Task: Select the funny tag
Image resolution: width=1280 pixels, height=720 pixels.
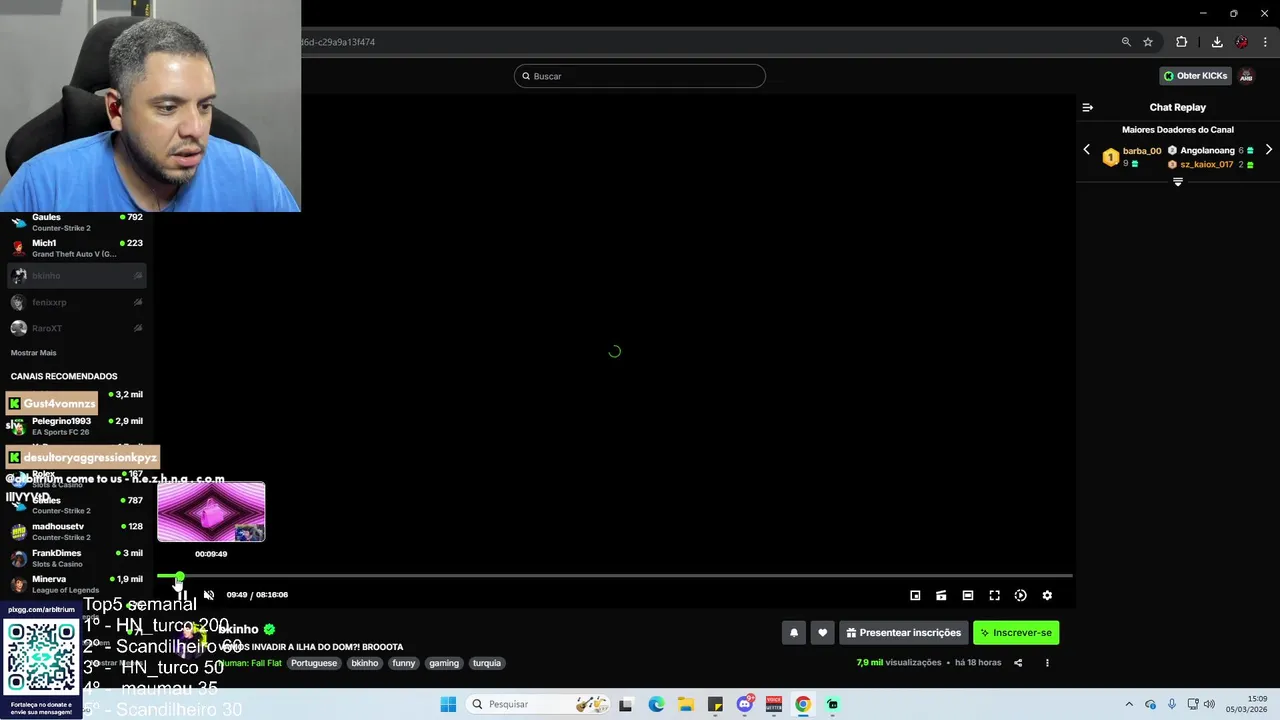Action: point(404,663)
